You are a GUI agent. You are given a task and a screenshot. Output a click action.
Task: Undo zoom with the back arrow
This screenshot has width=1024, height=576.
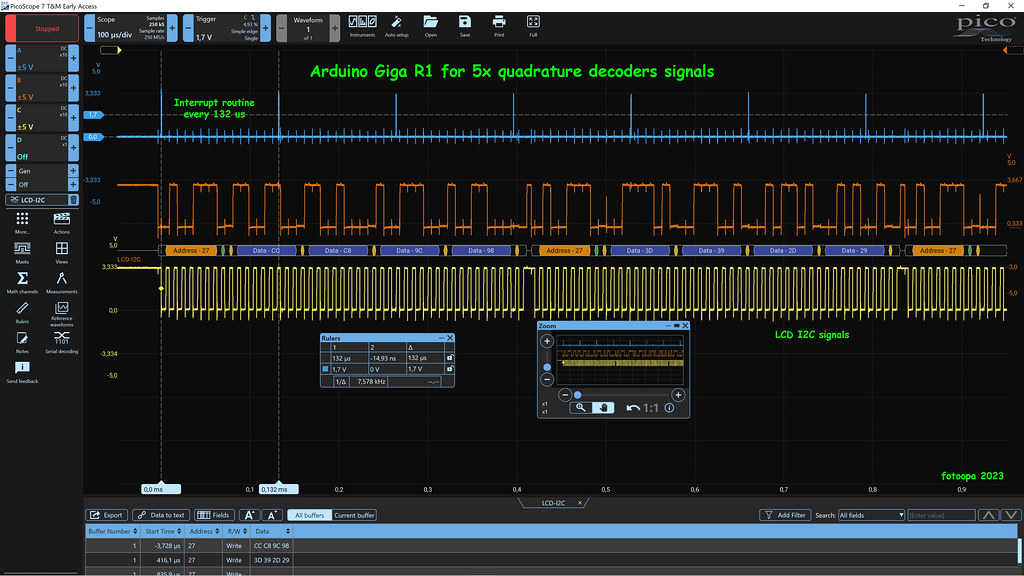(633, 408)
